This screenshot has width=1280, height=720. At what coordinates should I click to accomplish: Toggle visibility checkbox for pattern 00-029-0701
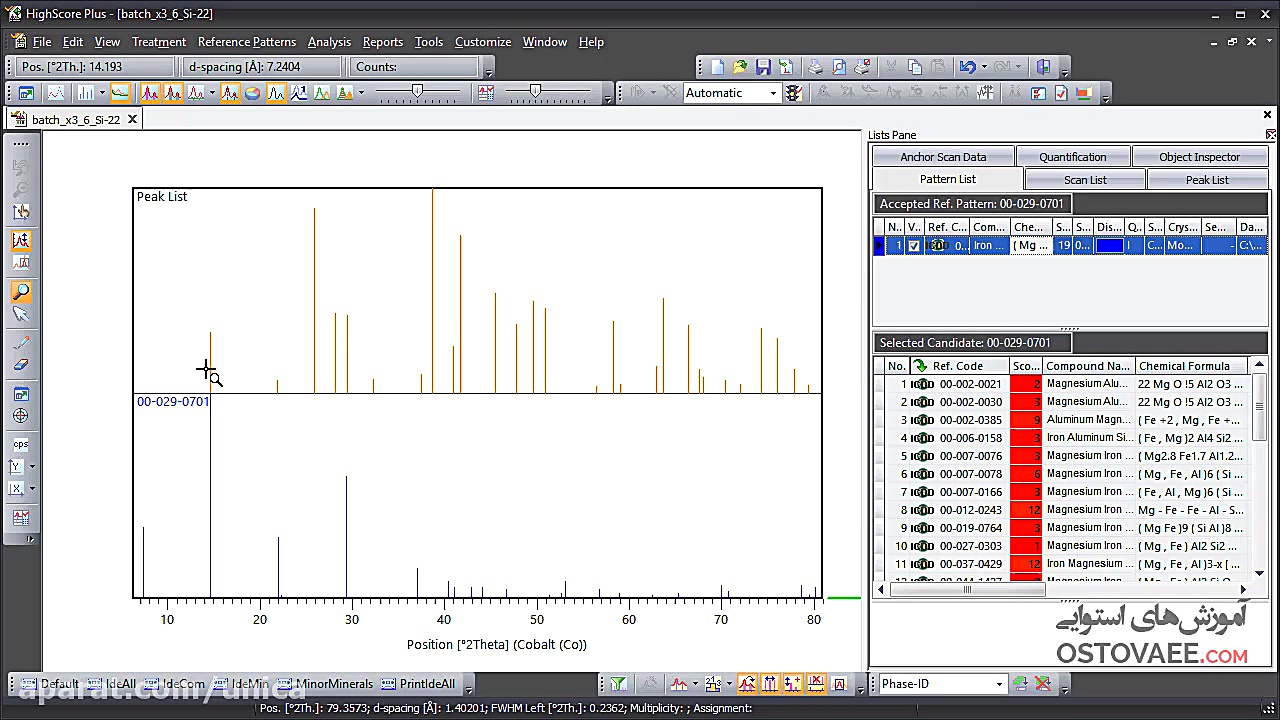[x=913, y=246]
